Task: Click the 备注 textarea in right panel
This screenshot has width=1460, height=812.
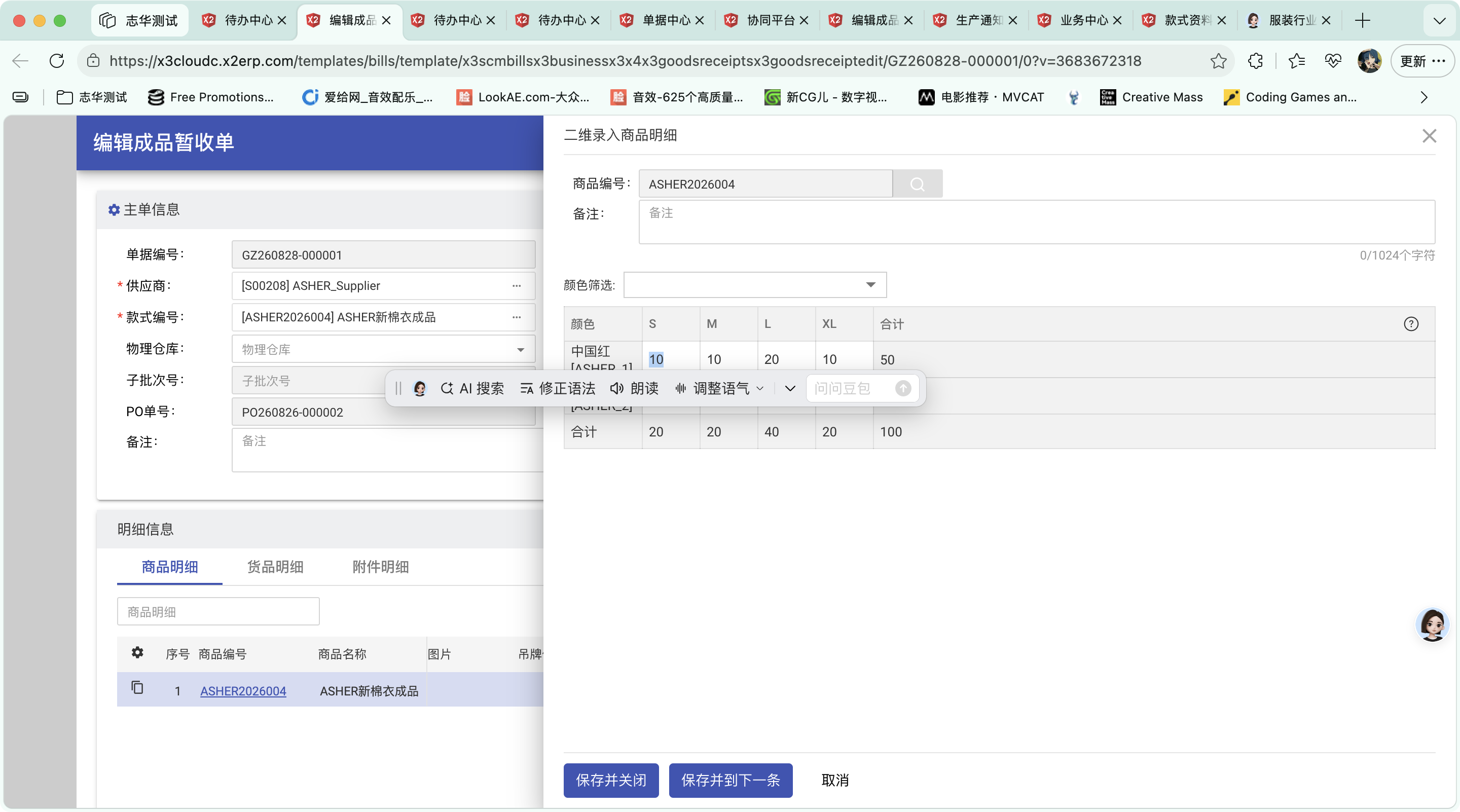Action: tap(1037, 222)
